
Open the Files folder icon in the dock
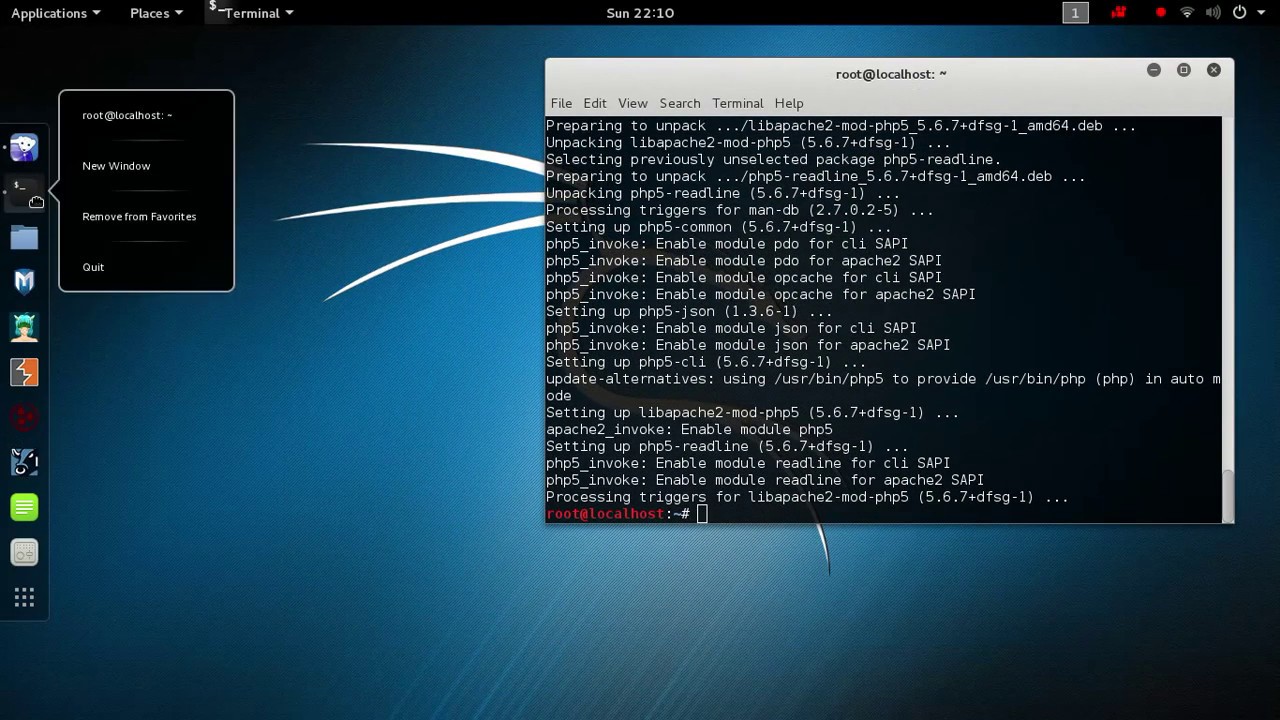point(24,237)
